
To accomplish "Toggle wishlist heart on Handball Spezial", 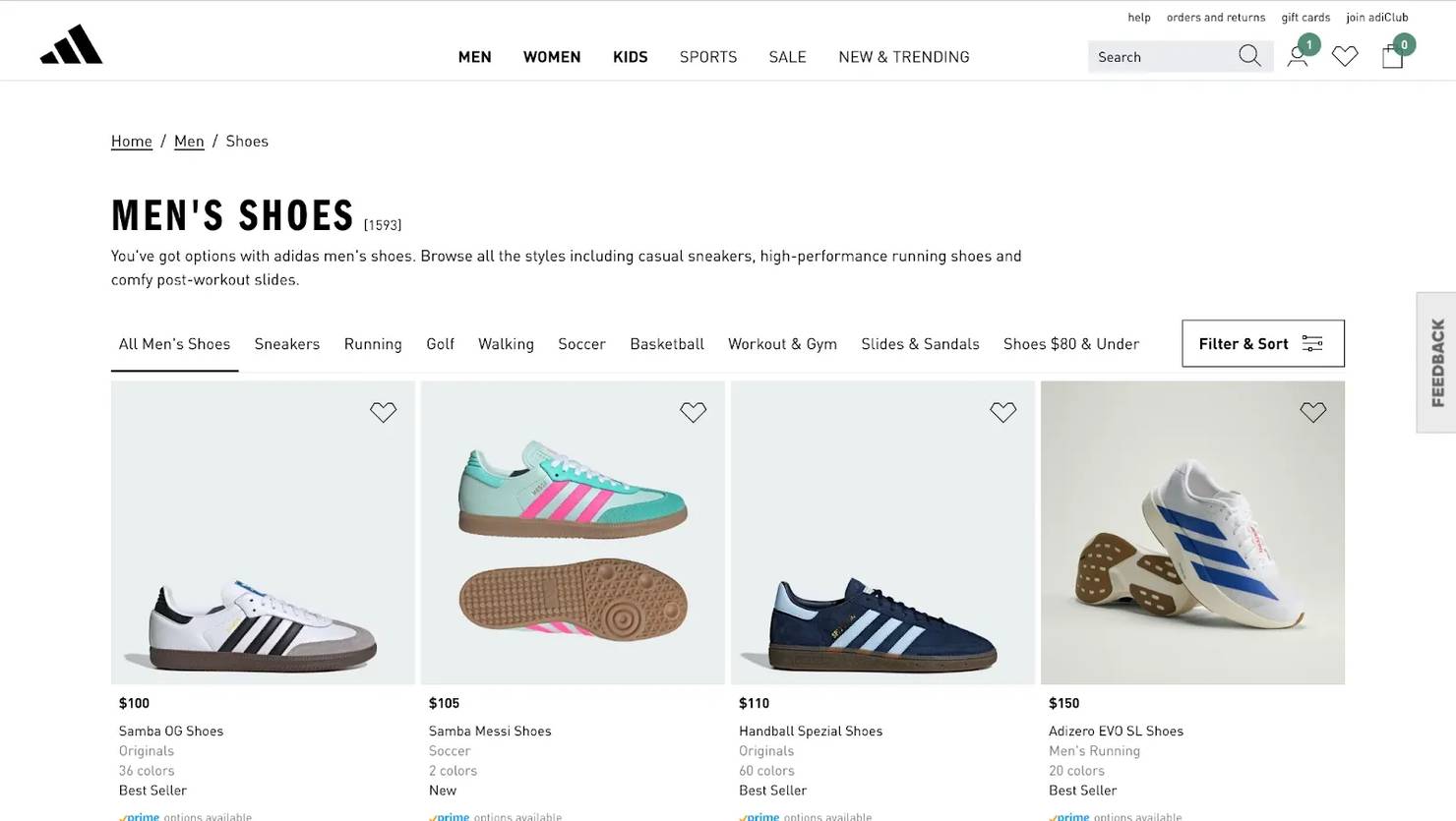I will 1002,412.
